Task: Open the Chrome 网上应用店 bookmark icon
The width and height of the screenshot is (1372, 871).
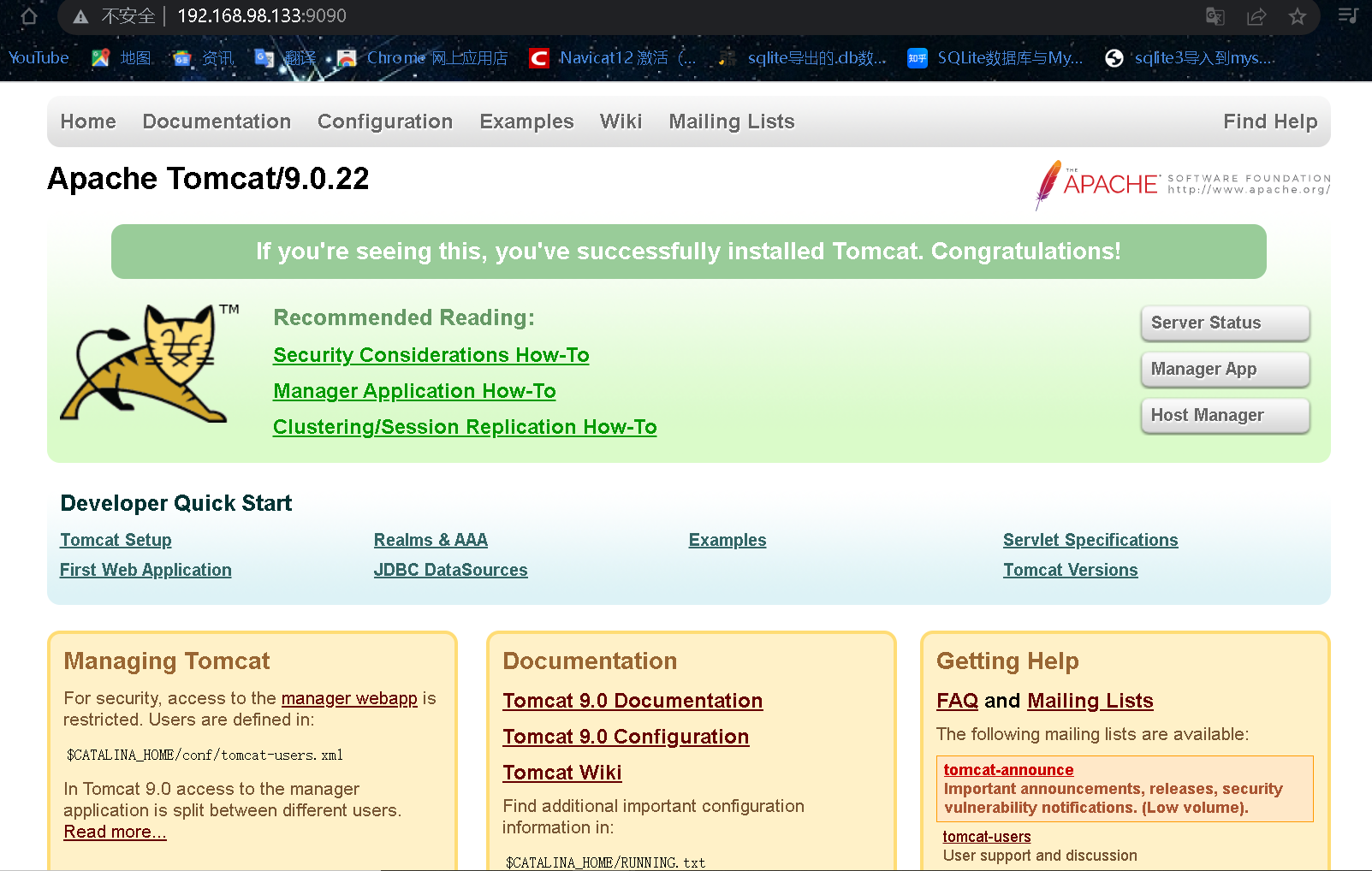Action: coord(347,58)
